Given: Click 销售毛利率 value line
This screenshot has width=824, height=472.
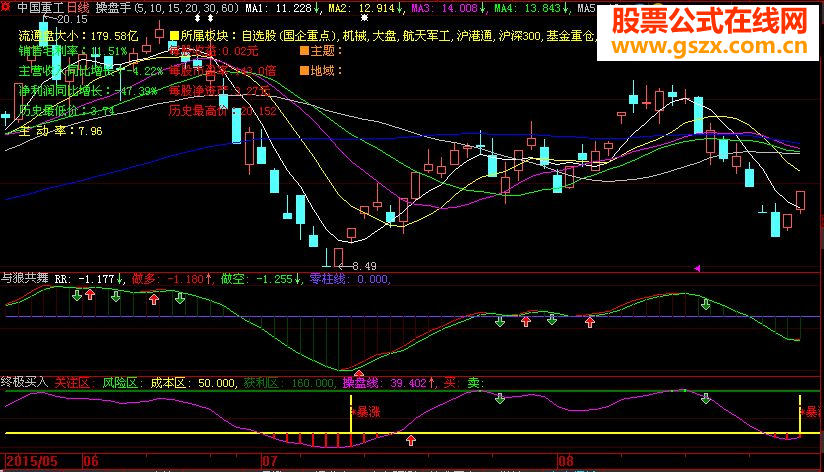Looking at the screenshot, I should click(x=73, y=51).
